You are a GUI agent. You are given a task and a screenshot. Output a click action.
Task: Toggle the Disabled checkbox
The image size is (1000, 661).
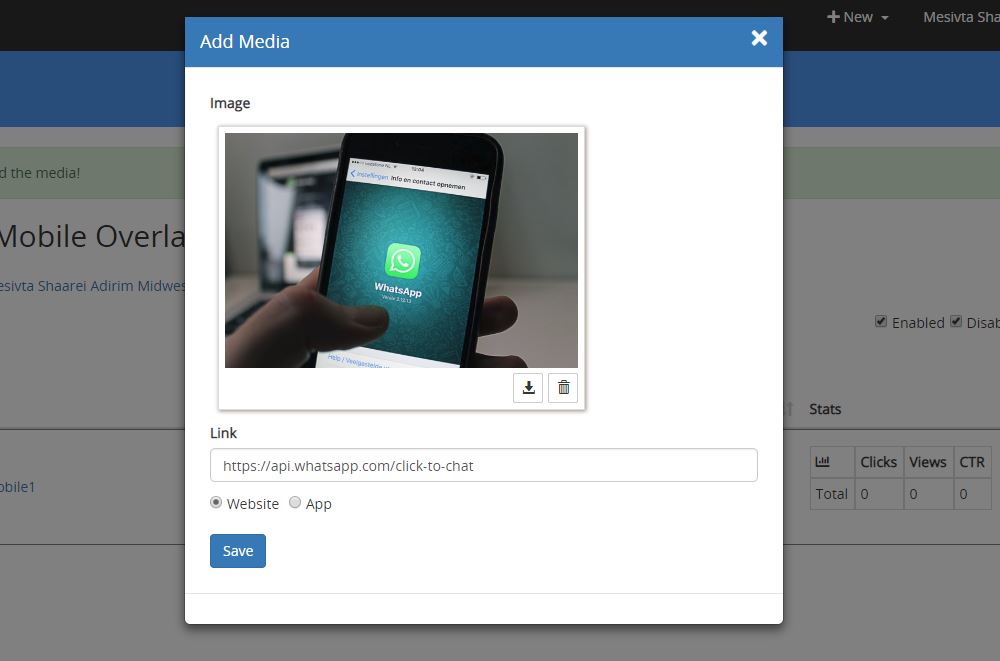click(x=956, y=322)
